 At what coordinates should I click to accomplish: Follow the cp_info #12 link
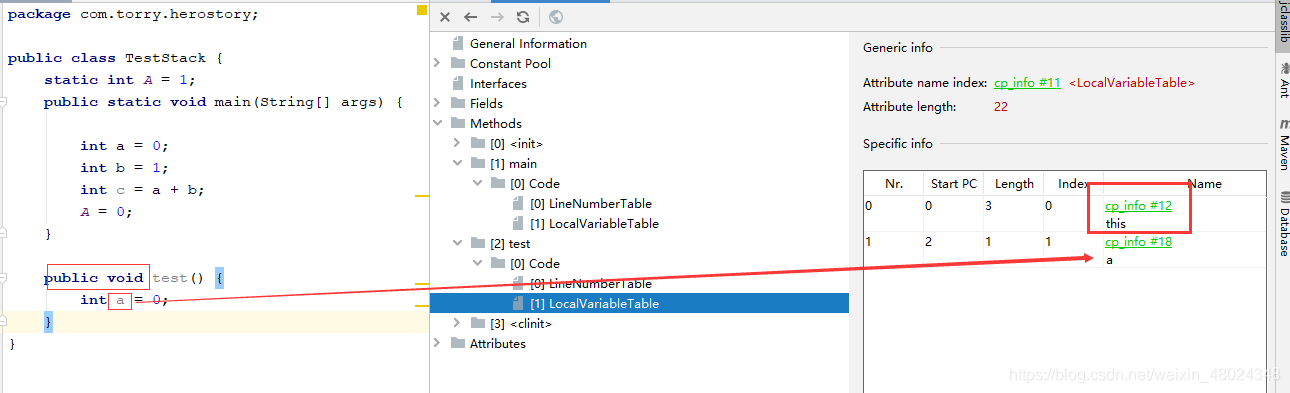pyautogui.click(x=1138, y=205)
